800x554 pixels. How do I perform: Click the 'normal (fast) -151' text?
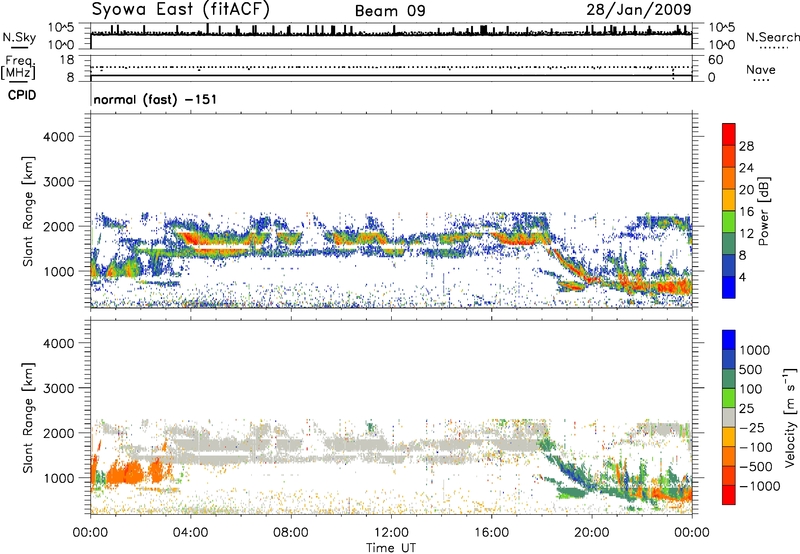point(155,99)
